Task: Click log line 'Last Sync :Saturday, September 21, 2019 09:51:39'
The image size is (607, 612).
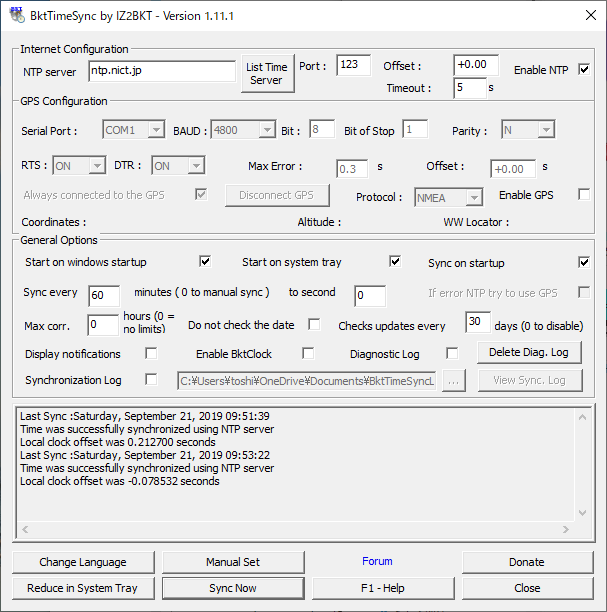Action: 145,416
